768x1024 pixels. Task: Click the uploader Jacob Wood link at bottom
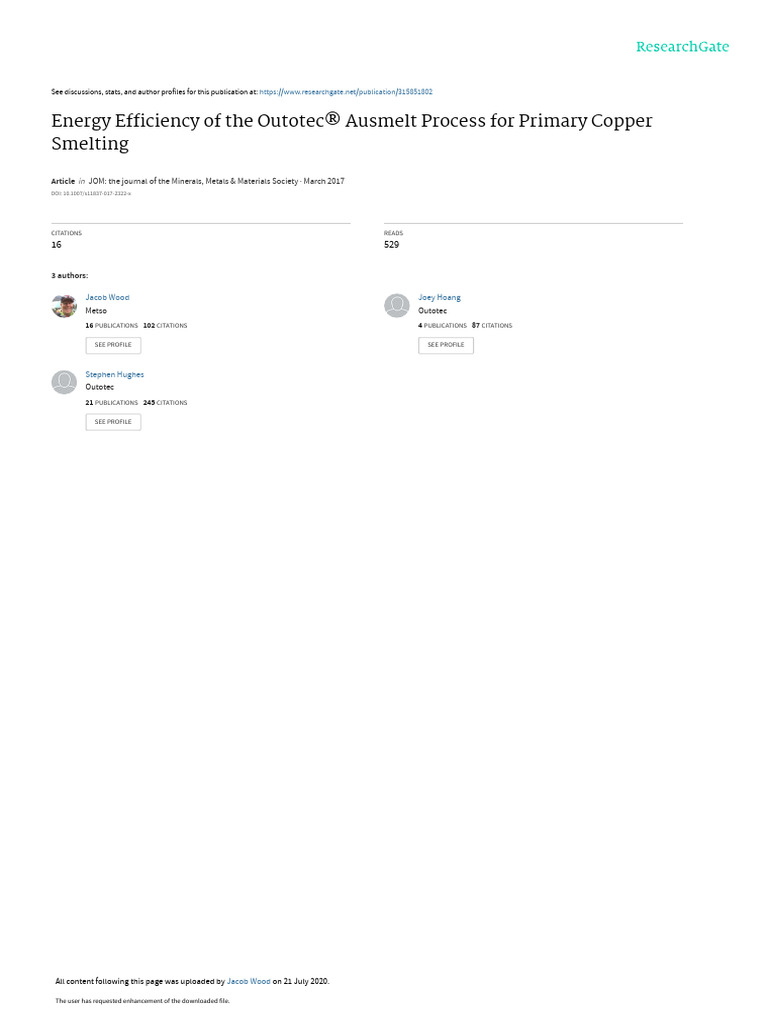[x=248, y=981]
